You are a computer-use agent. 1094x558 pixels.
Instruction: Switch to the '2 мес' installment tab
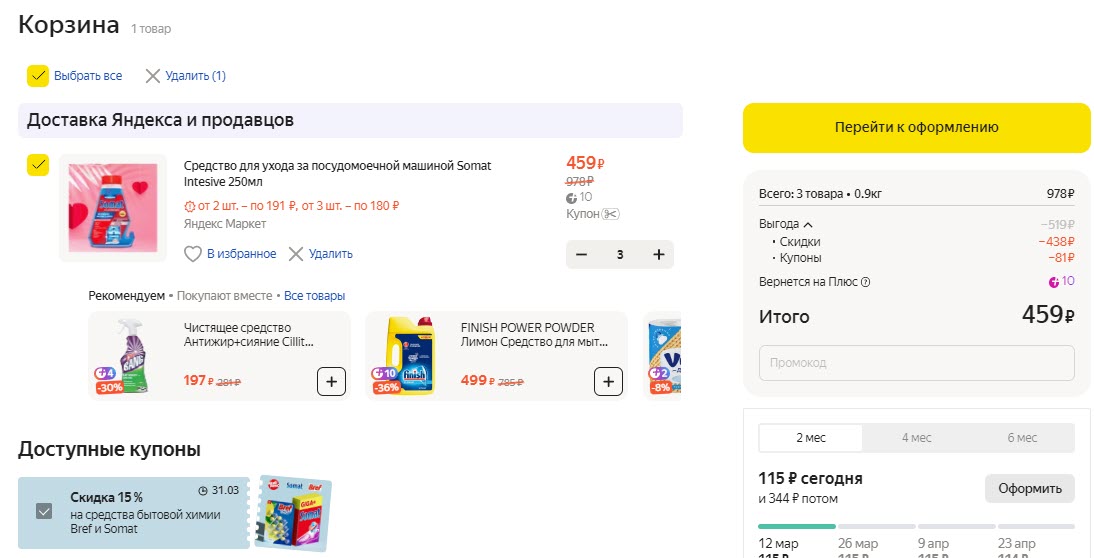(x=811, y=438)
